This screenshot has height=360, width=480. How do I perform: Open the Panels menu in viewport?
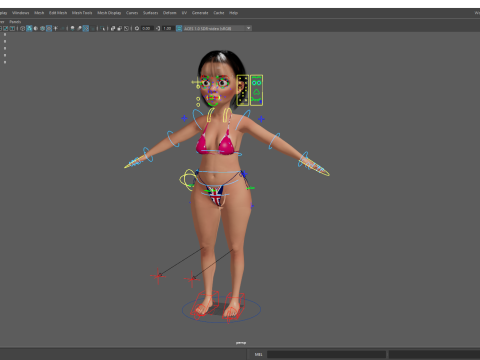[15, 22]
